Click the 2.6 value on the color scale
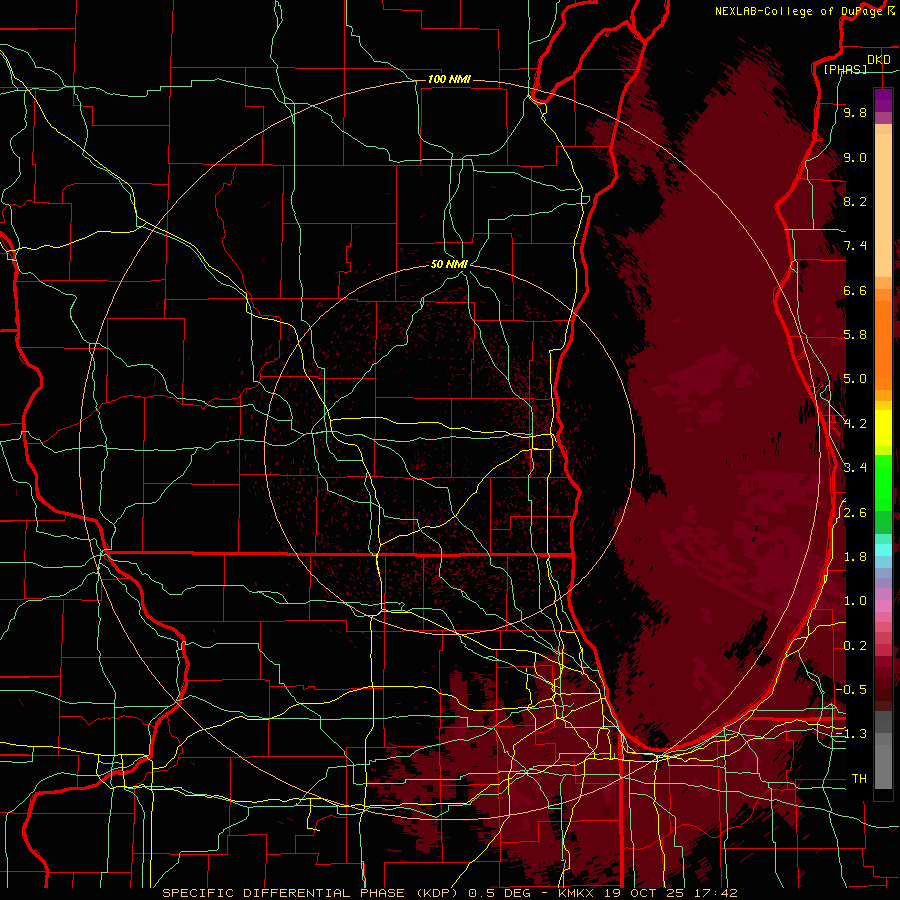 coord(855,512)
